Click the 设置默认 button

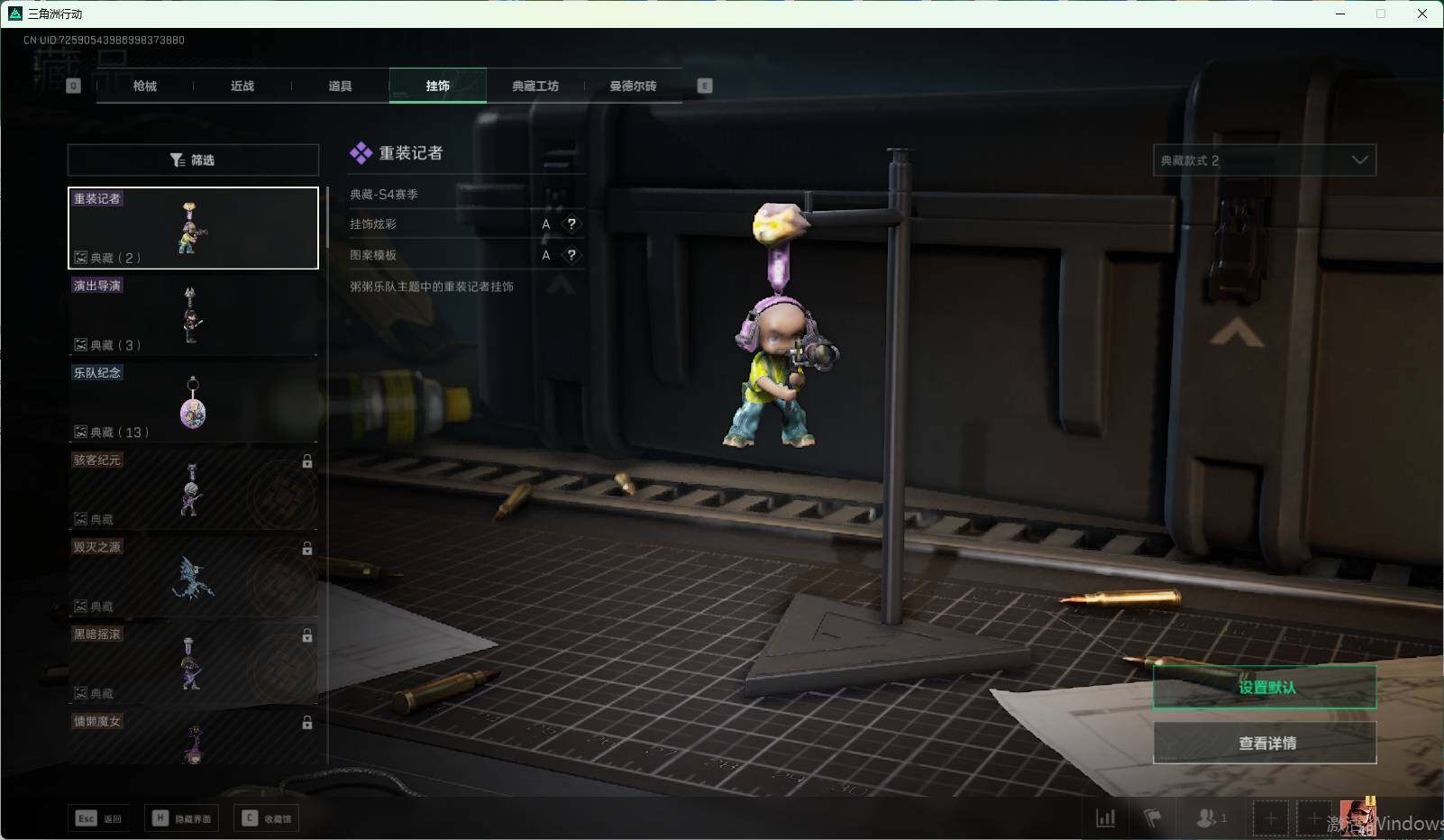pos(1265,687)
